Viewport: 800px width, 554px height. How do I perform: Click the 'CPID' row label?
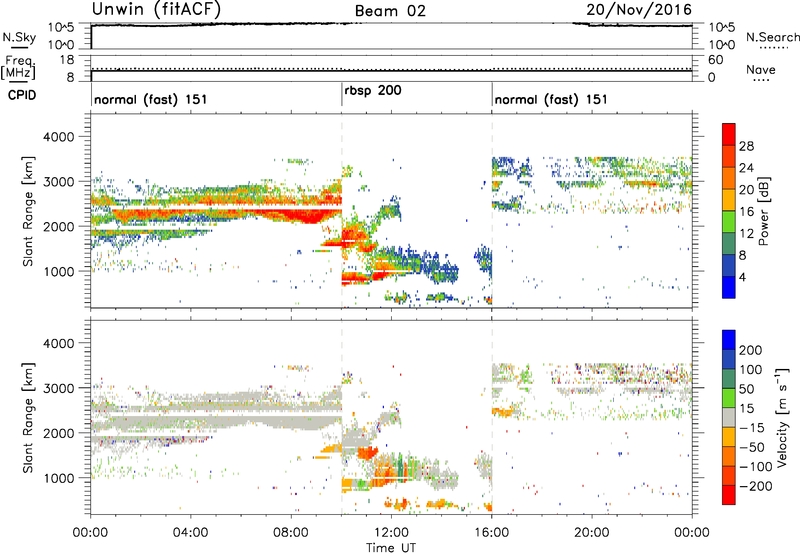tap(22, 95)
